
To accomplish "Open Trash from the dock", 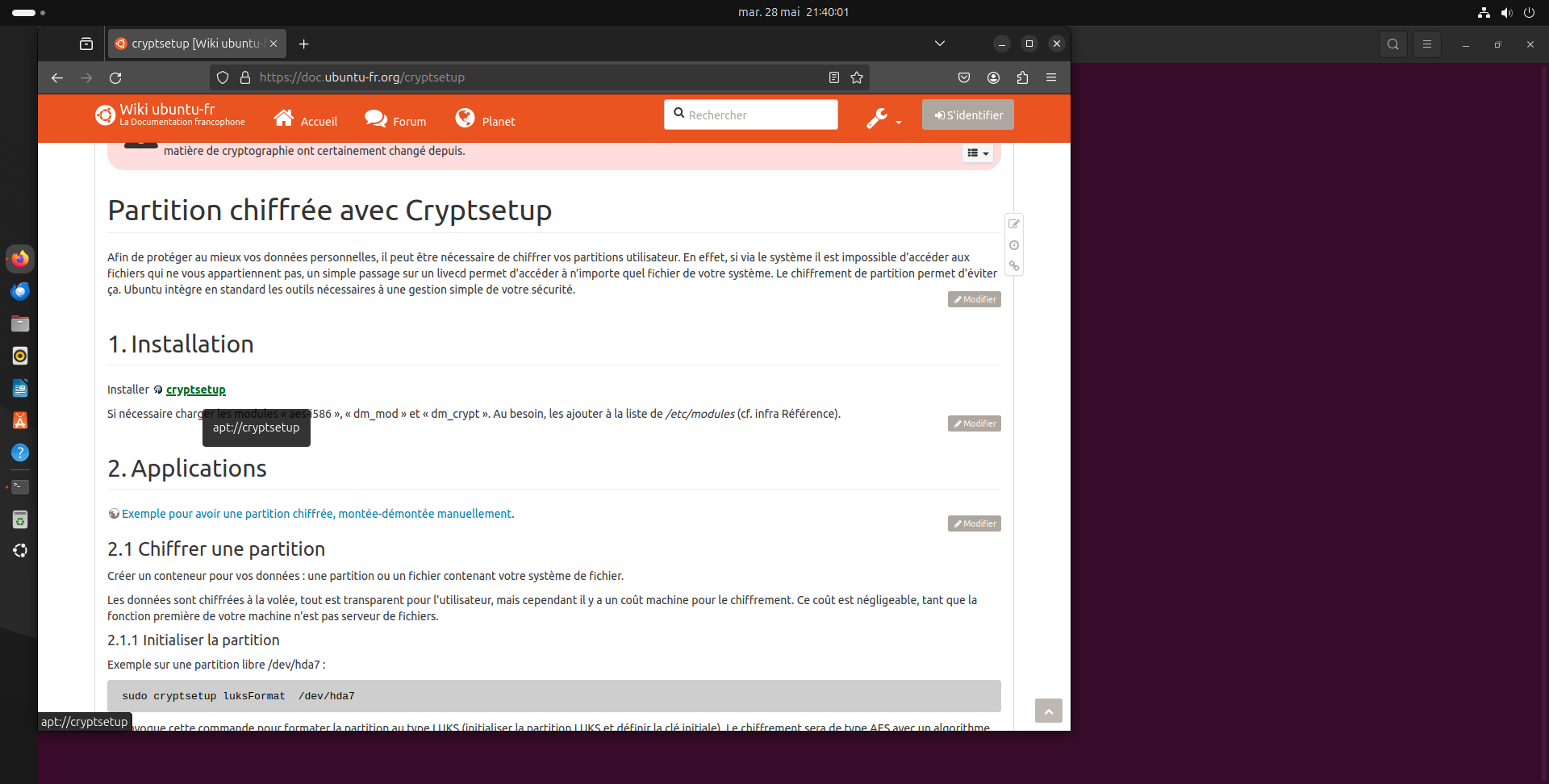I will [x=20, y=520].
